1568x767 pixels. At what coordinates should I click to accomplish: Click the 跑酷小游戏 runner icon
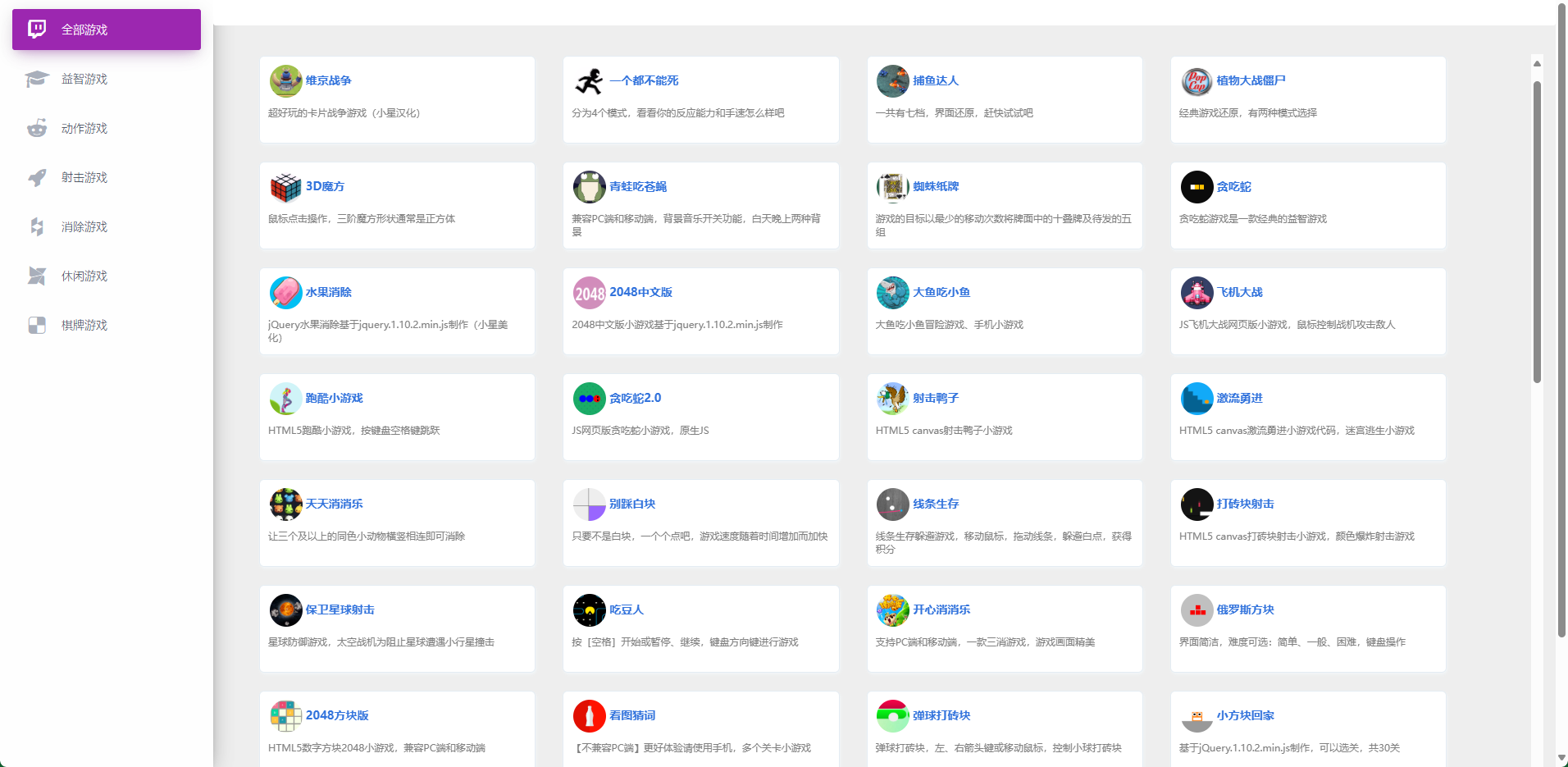pos(285,399)
